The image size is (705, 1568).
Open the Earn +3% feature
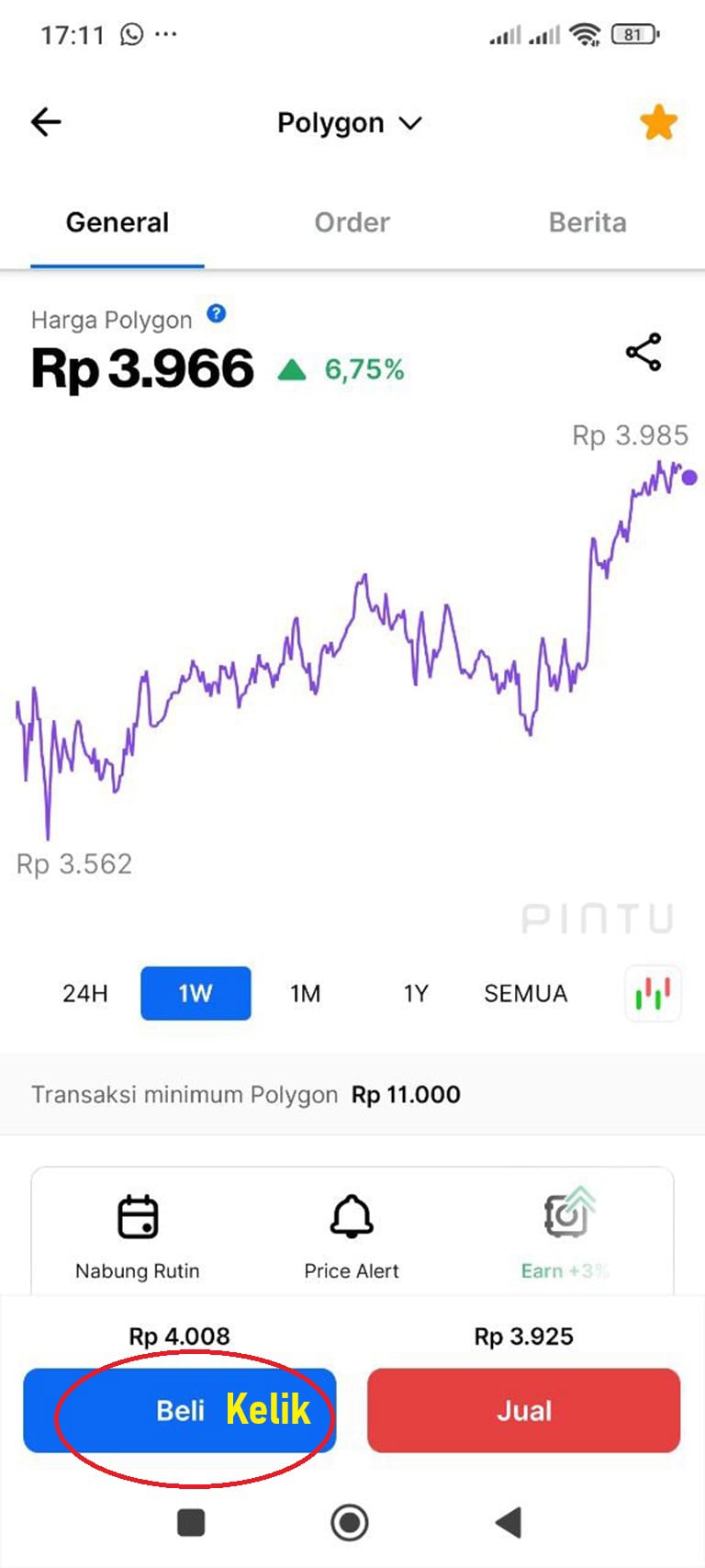565,1218
